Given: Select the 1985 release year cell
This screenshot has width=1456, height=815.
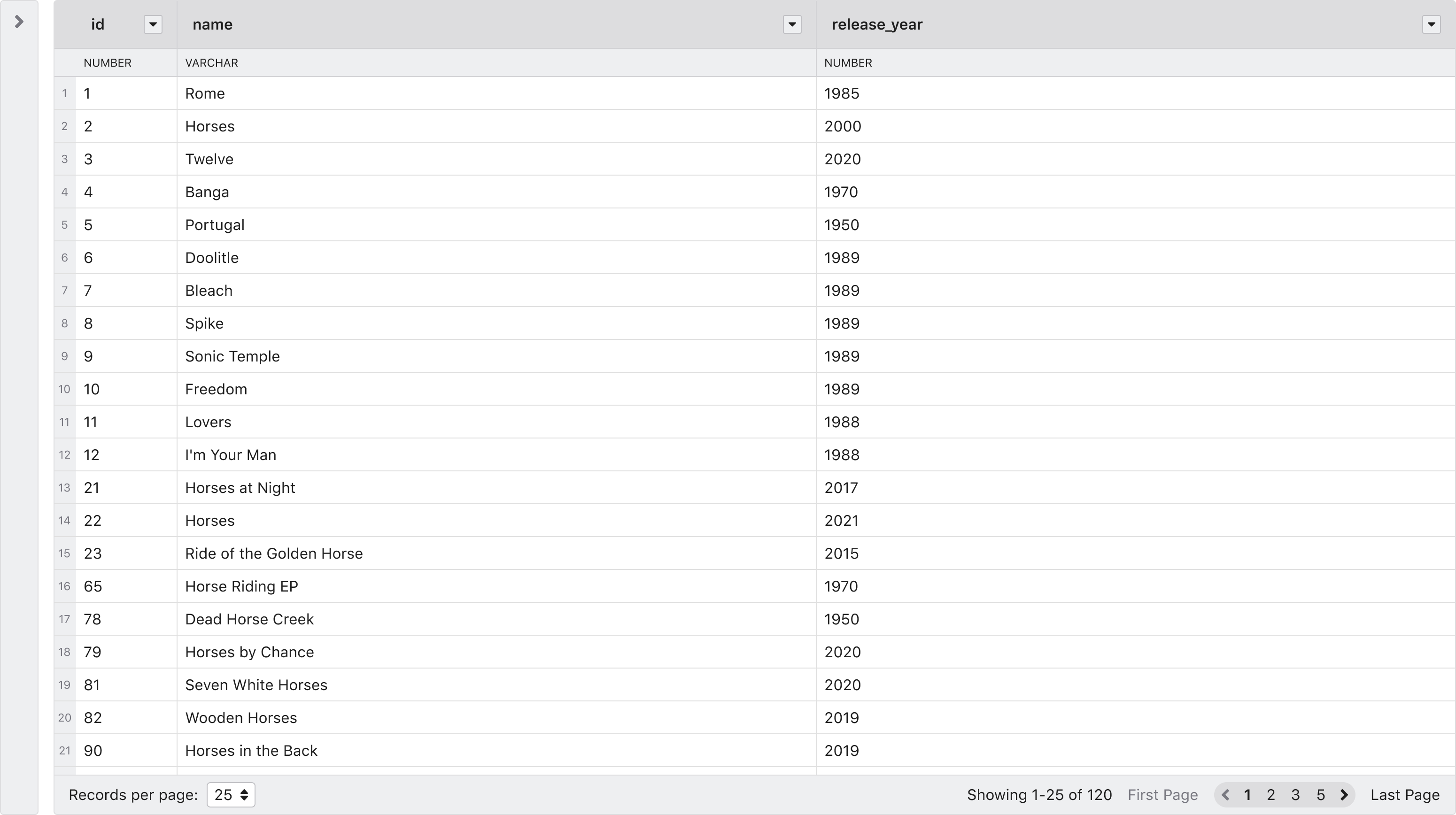Looking at the screenshot, I should [842, 93].
